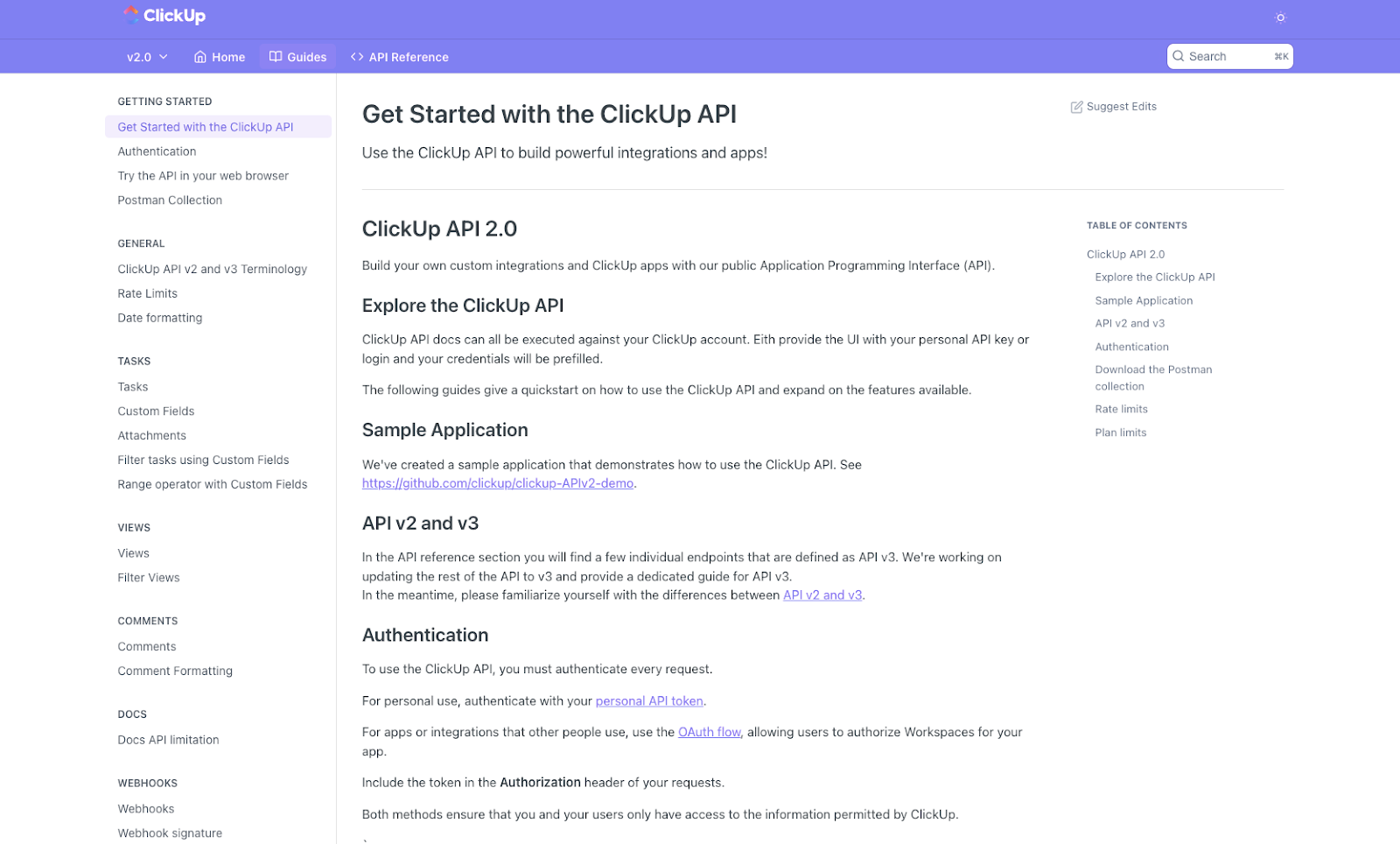Select Webhooks in the sidebar

coord(145,808)
